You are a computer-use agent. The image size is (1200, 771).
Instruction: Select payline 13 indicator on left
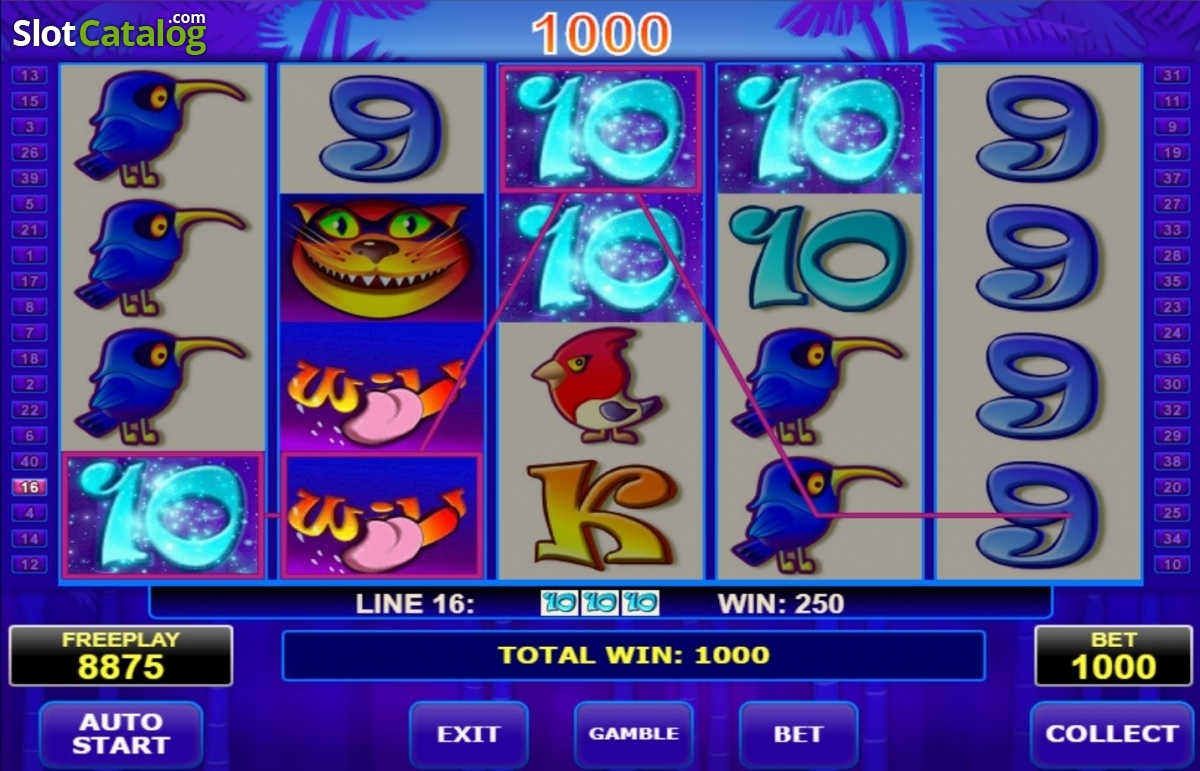click(29, 75)
